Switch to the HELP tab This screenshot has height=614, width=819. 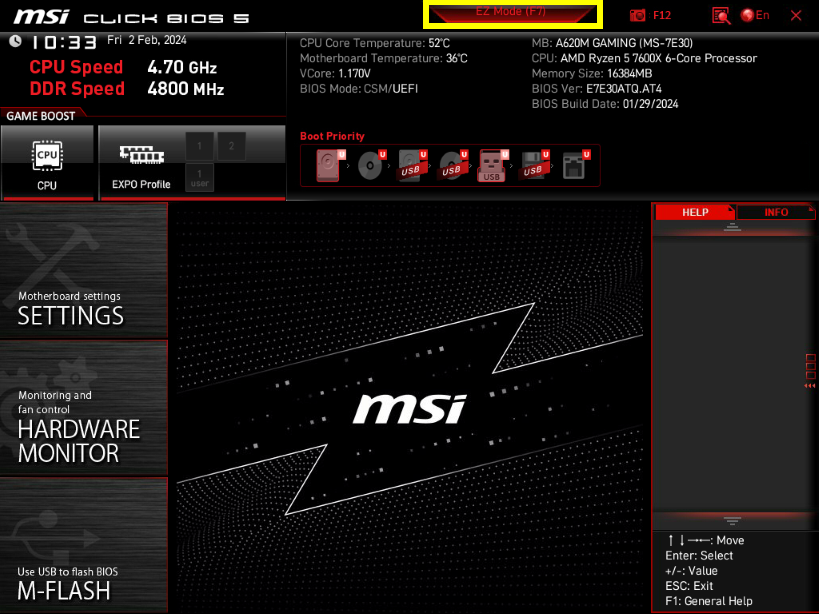(695, 212)
